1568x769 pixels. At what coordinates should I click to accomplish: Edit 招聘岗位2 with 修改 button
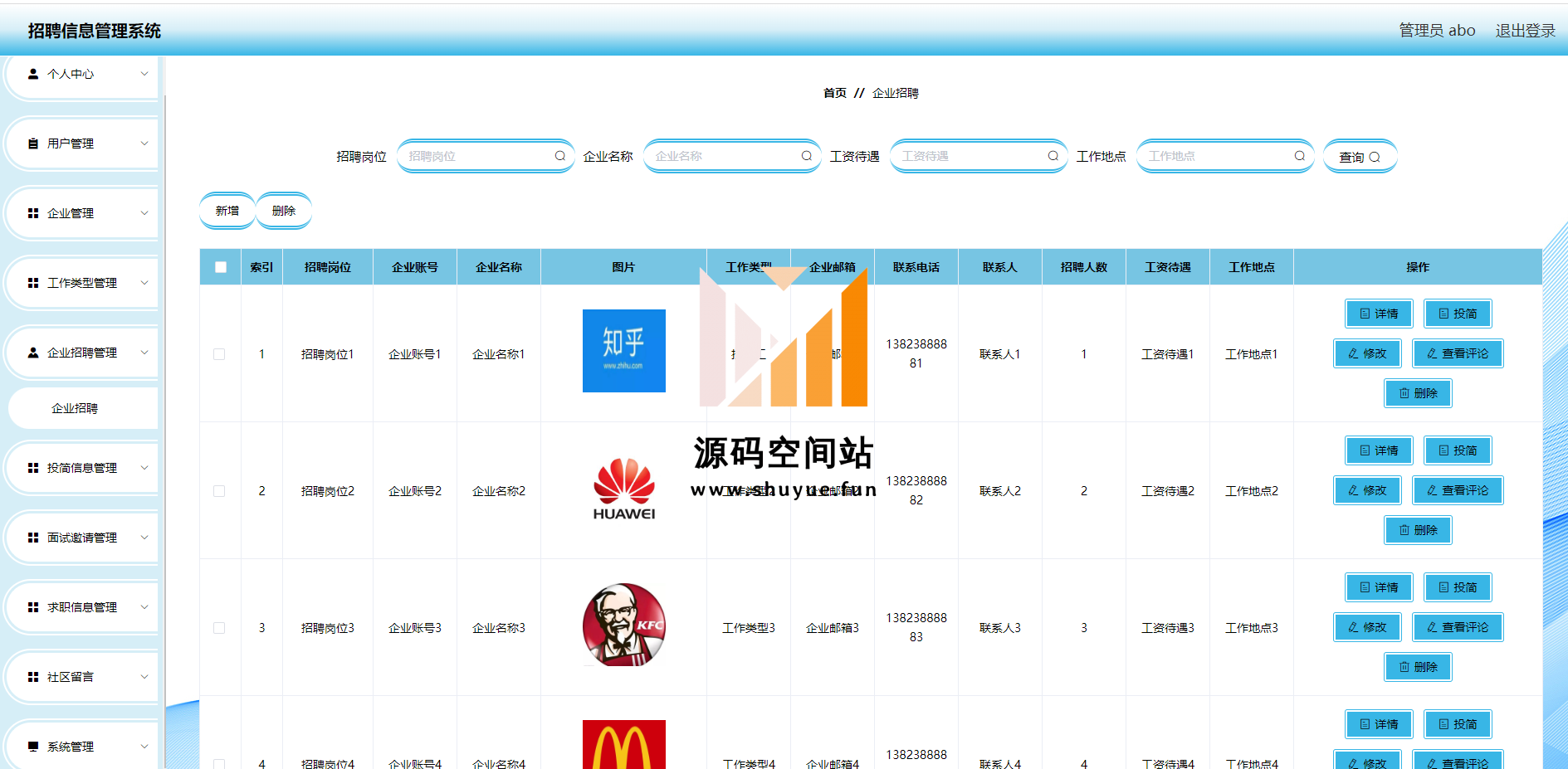pyautogui.click(x=1367, y=490)
